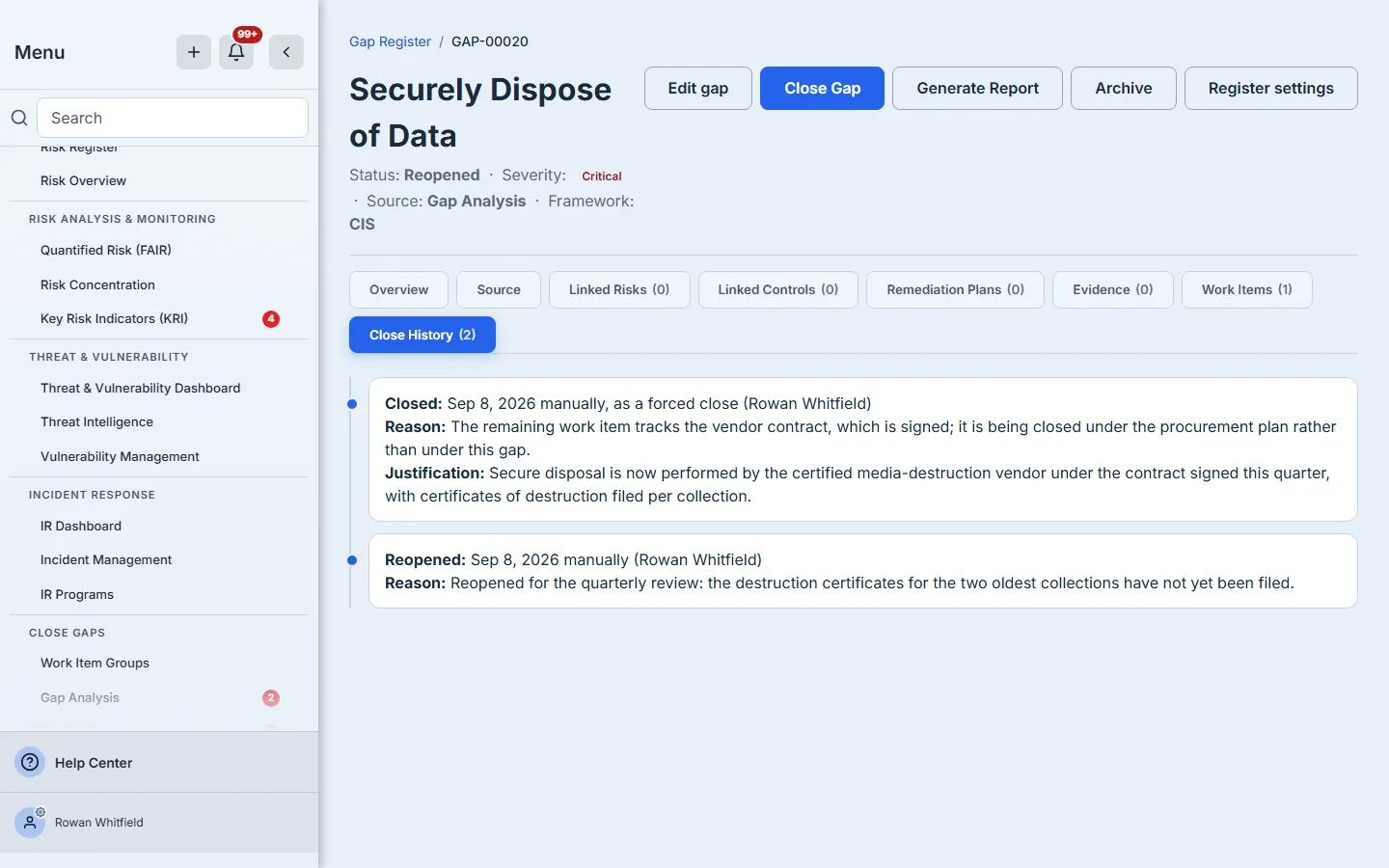Archive this gap
This screenshot has width=1389, height=868.
coord(1124,88)
